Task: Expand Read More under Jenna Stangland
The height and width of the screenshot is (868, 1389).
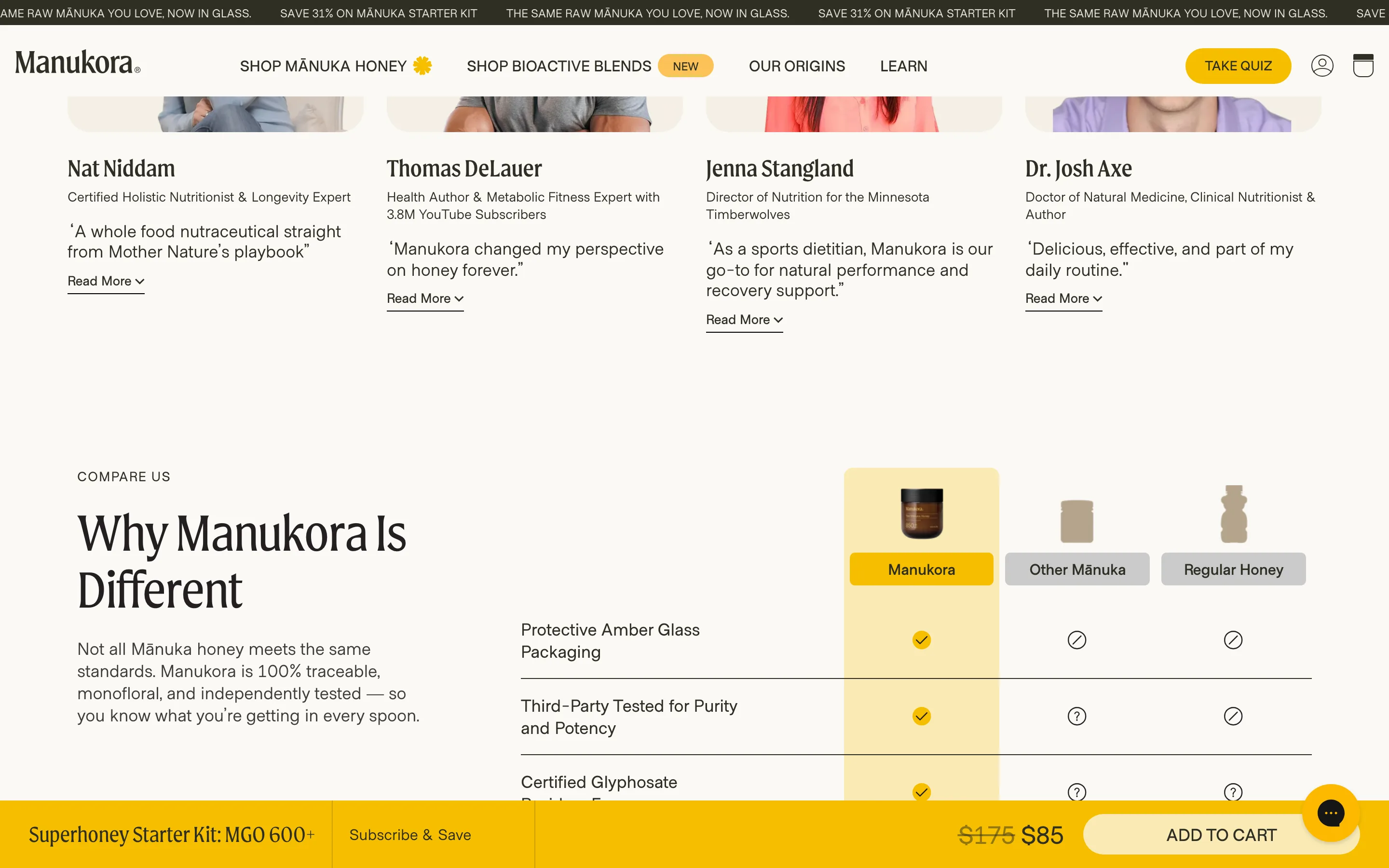Action: tap(744, 320)
